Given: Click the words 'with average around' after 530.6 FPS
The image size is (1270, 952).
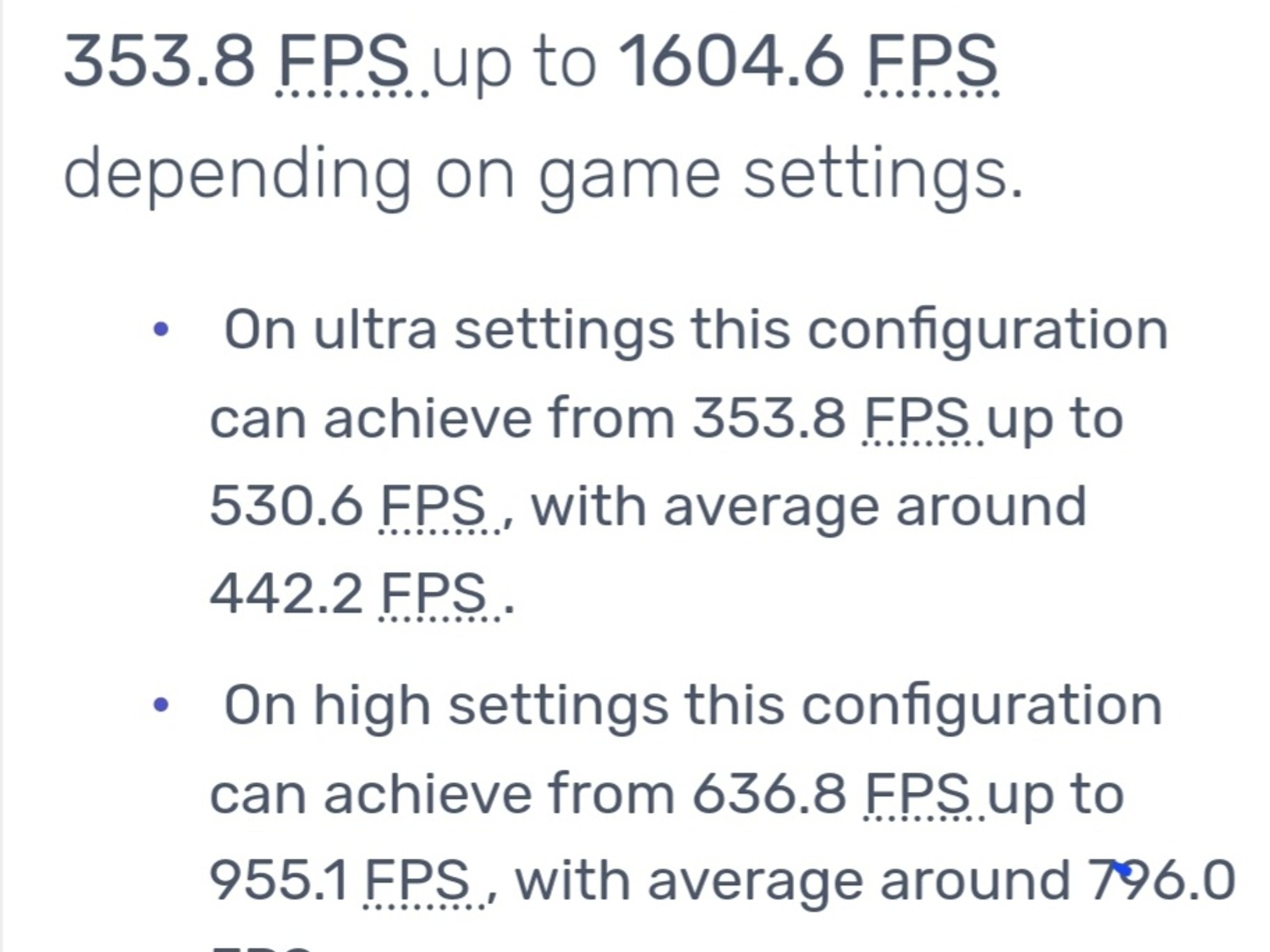Looking at the screenshot, I should click(809, 508).
